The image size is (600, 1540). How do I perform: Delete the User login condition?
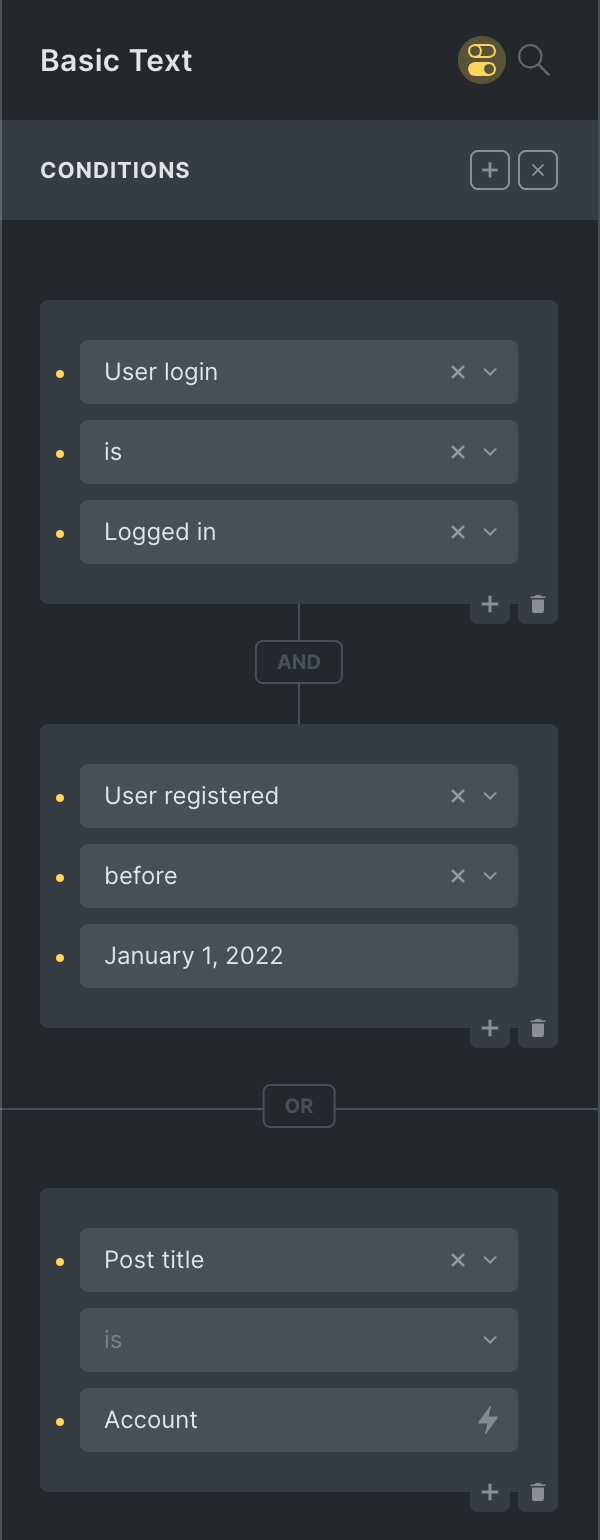(538, 605)
